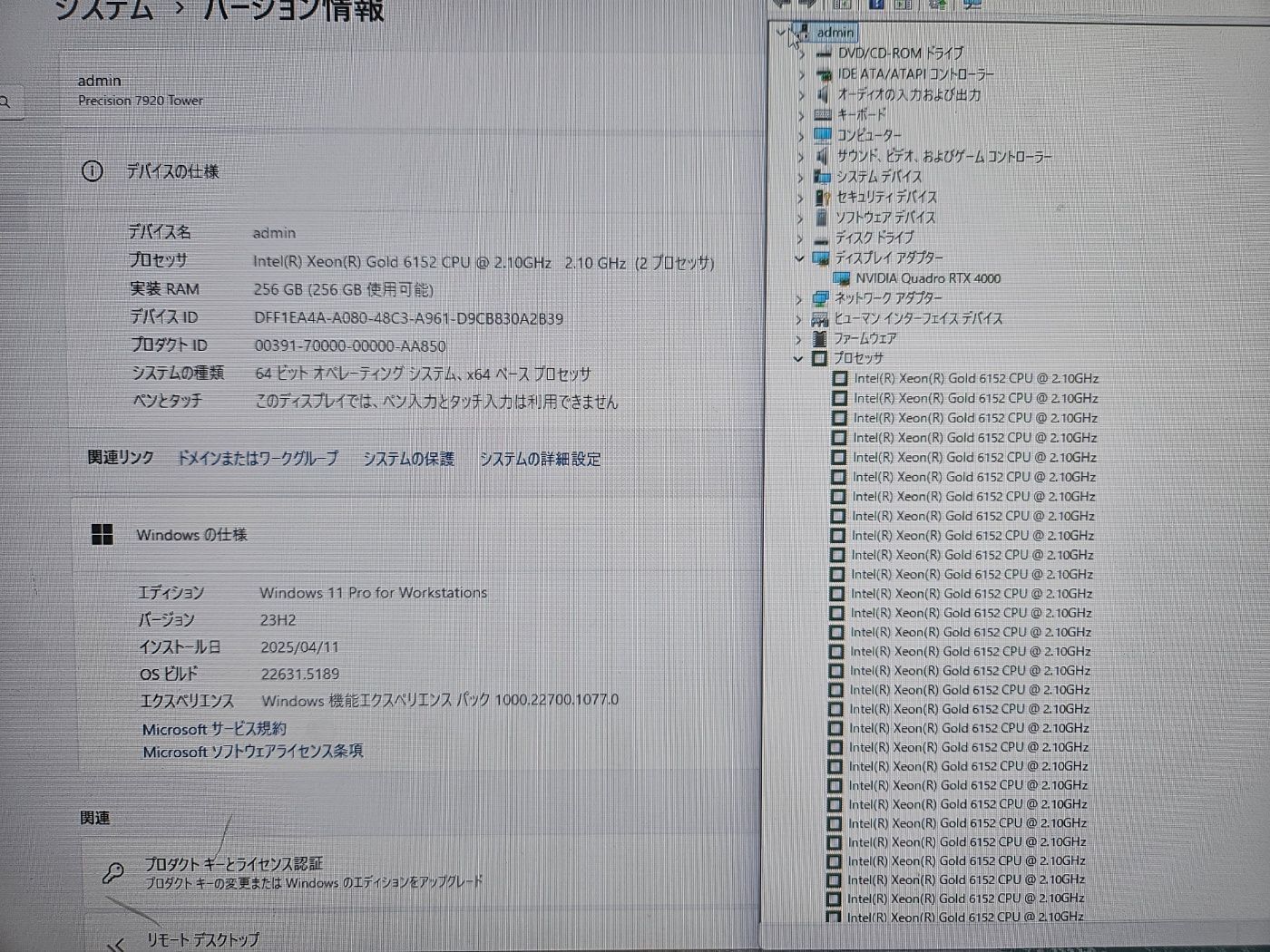Expand the DVD/CD-ROM ドライブ node
Viewport: 1270px width, 952px height.
802,54
